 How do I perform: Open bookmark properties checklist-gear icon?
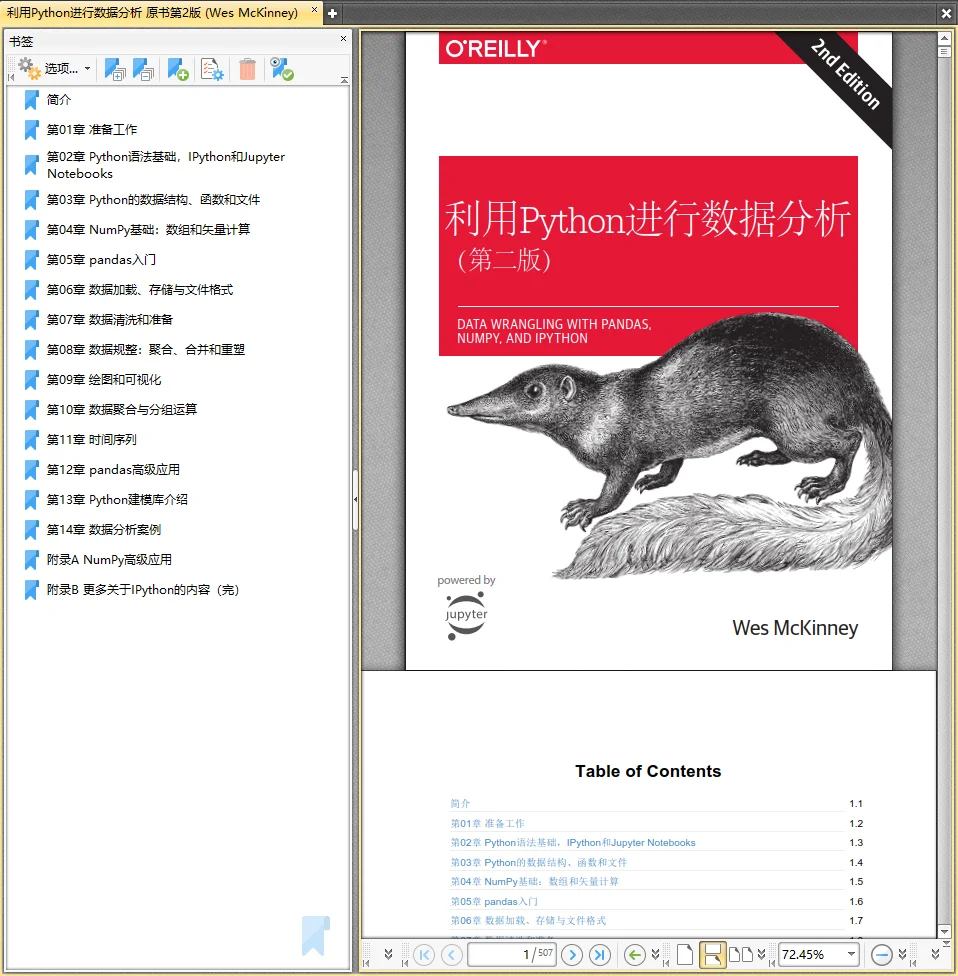pos(212,69)
